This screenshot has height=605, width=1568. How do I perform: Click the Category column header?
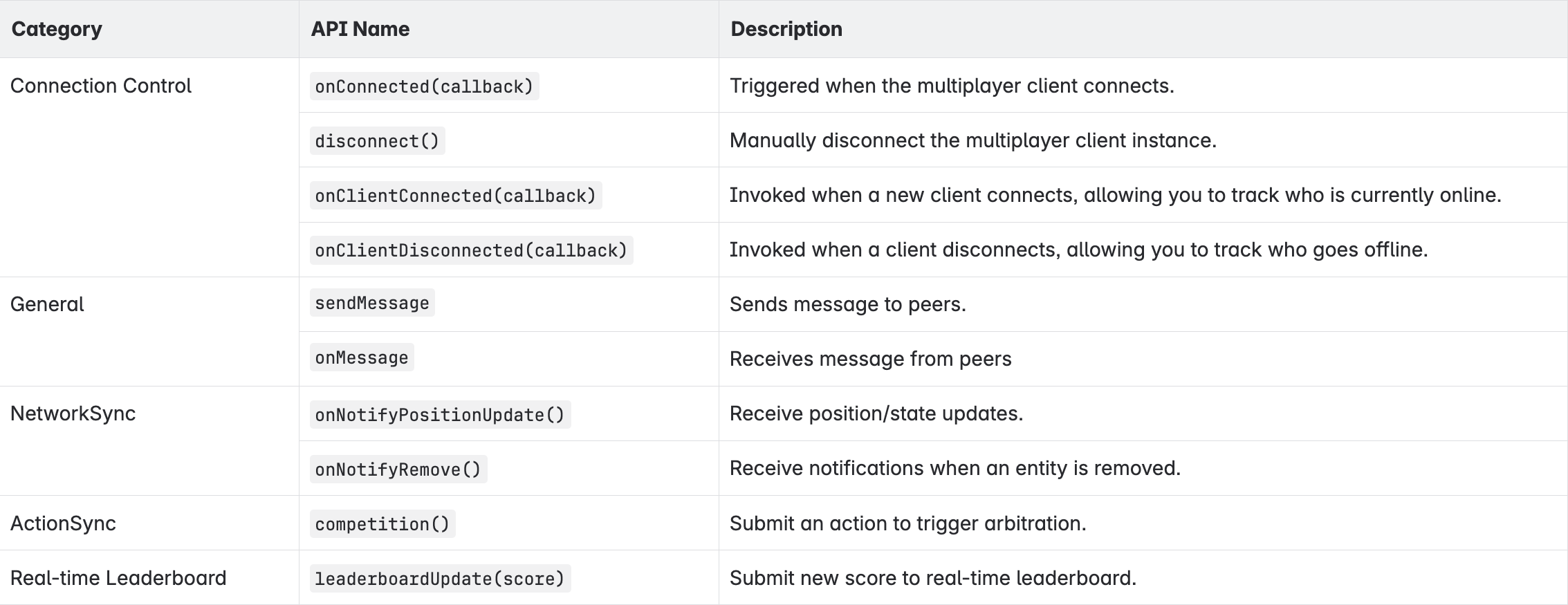pyautogui.click(x=57, y=29)
